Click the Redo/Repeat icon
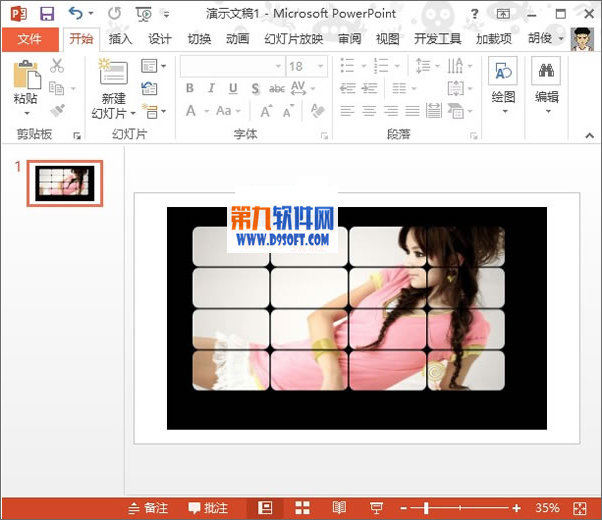 click(x=114, y=14)
